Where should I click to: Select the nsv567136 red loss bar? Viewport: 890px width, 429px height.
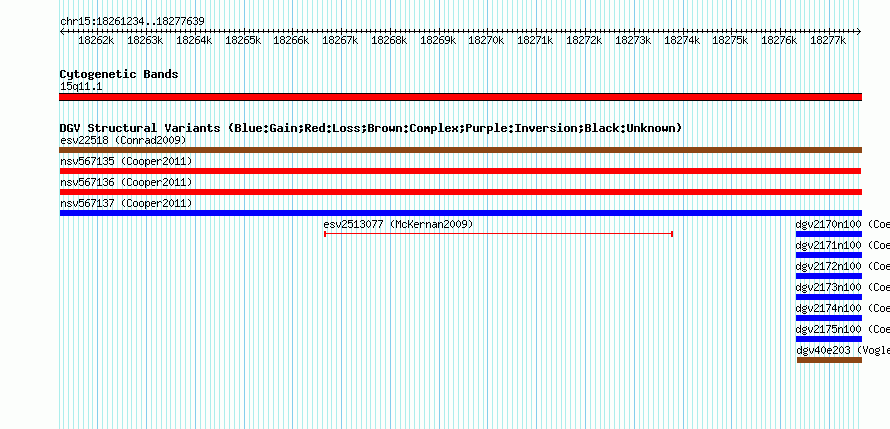point(460,192)
